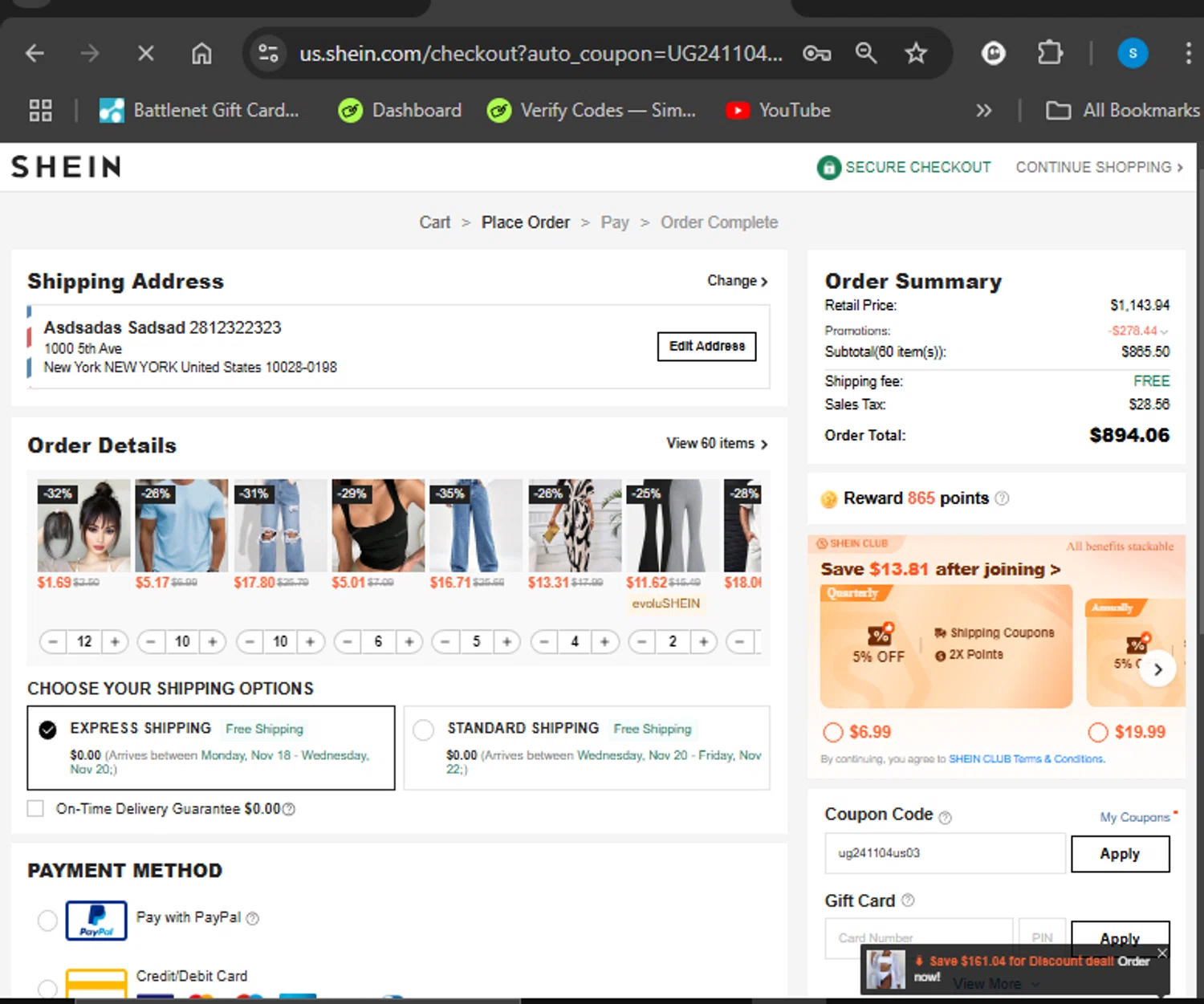Click Continue Shopping link
Image resolution: width=1204 pixels, height=1004 pixels.
[x=1099, y=167]
